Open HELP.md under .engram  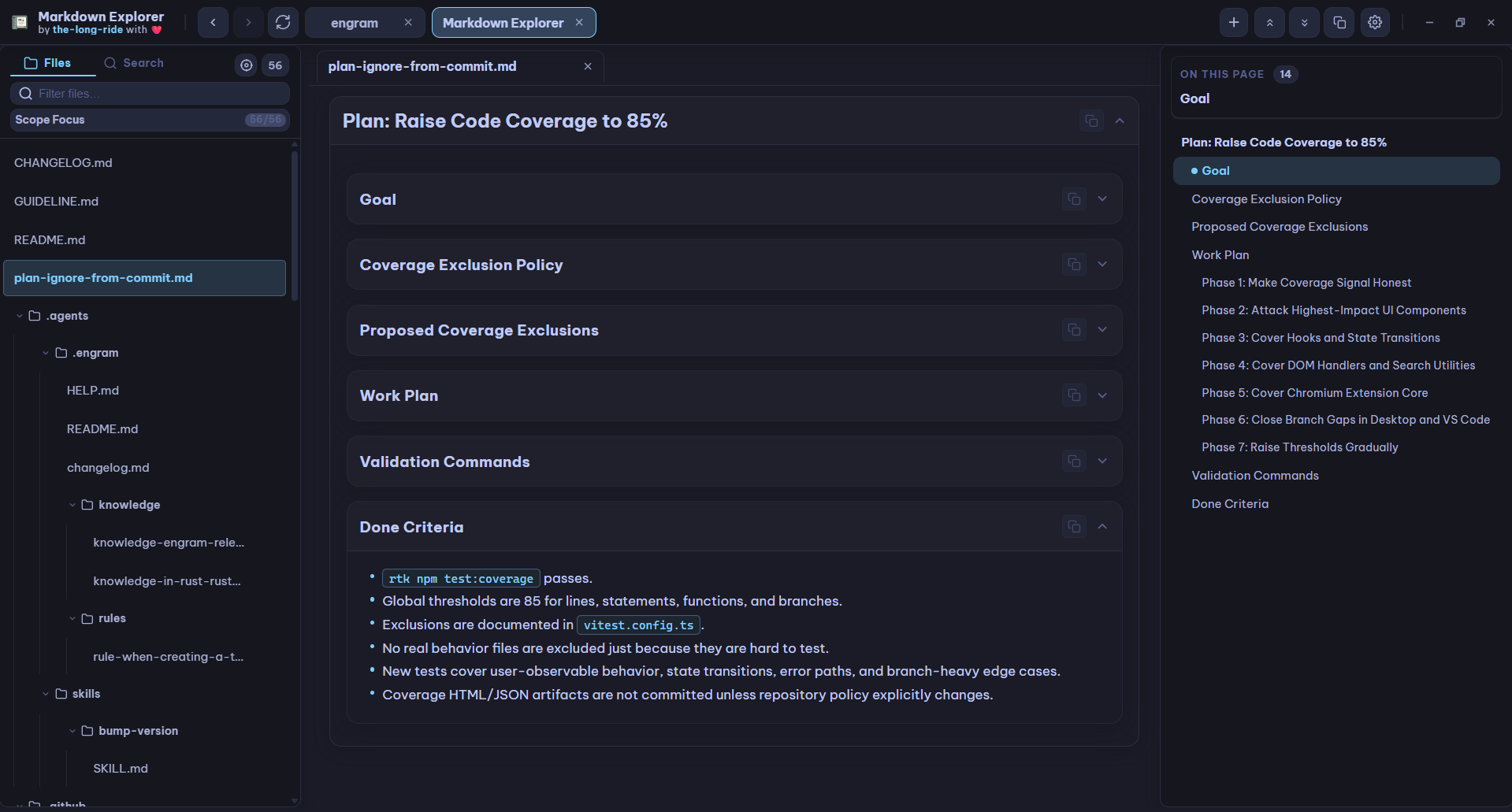click(x=93, y=391)
